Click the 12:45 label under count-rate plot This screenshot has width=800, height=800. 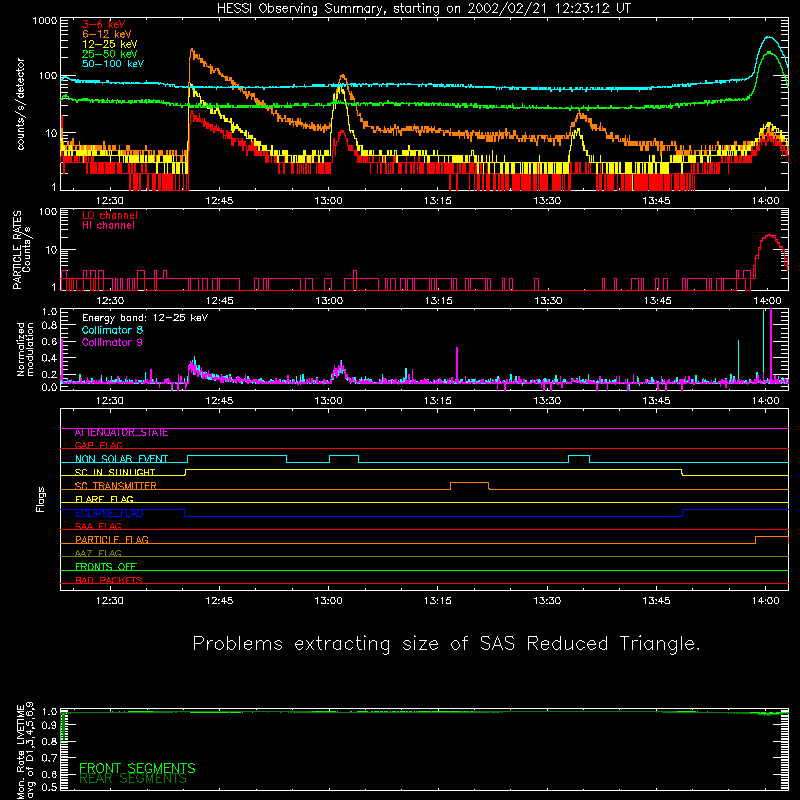pyautogui.click(x=219, y=201)
